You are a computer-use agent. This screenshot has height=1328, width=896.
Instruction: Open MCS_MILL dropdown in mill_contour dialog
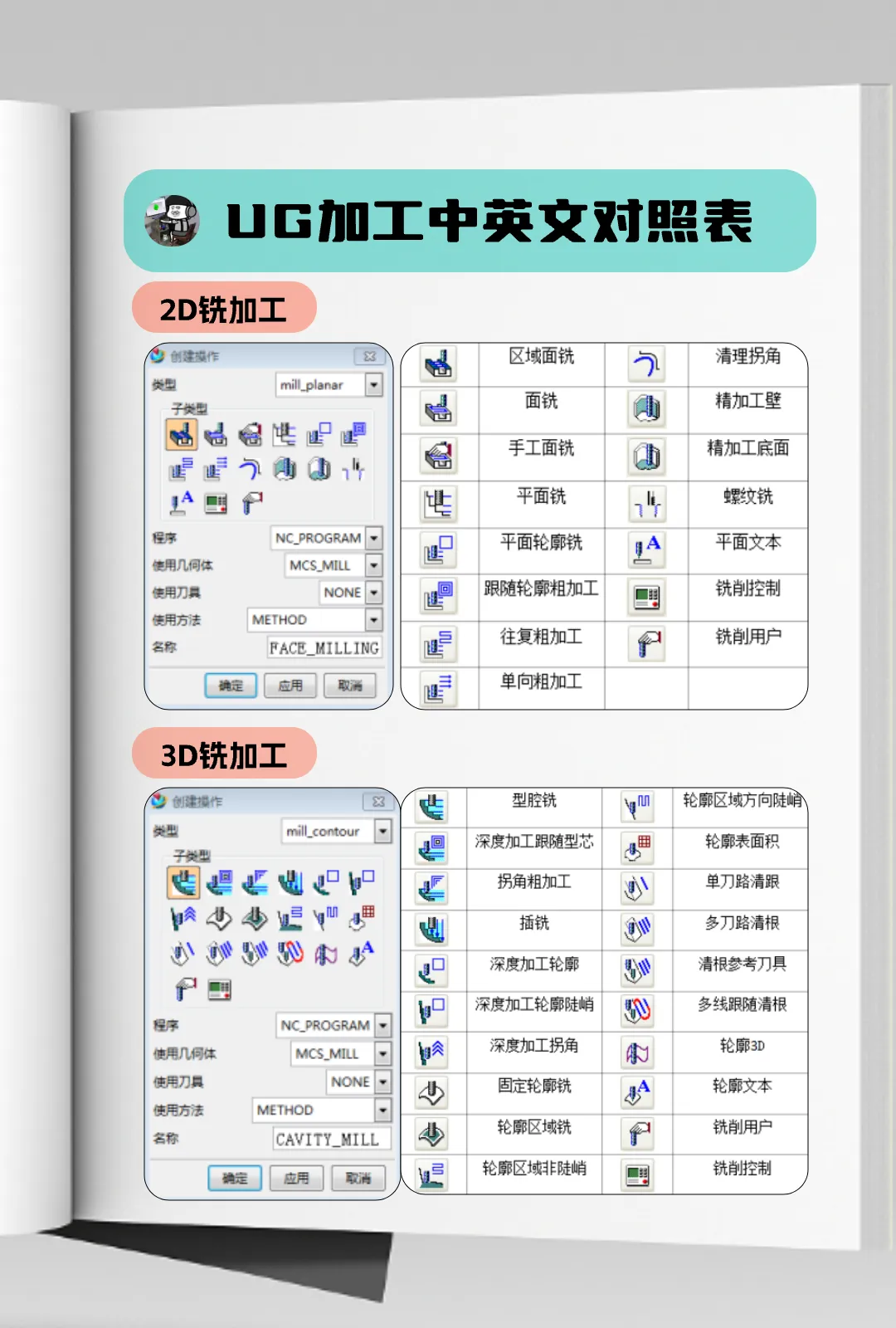382,1054
